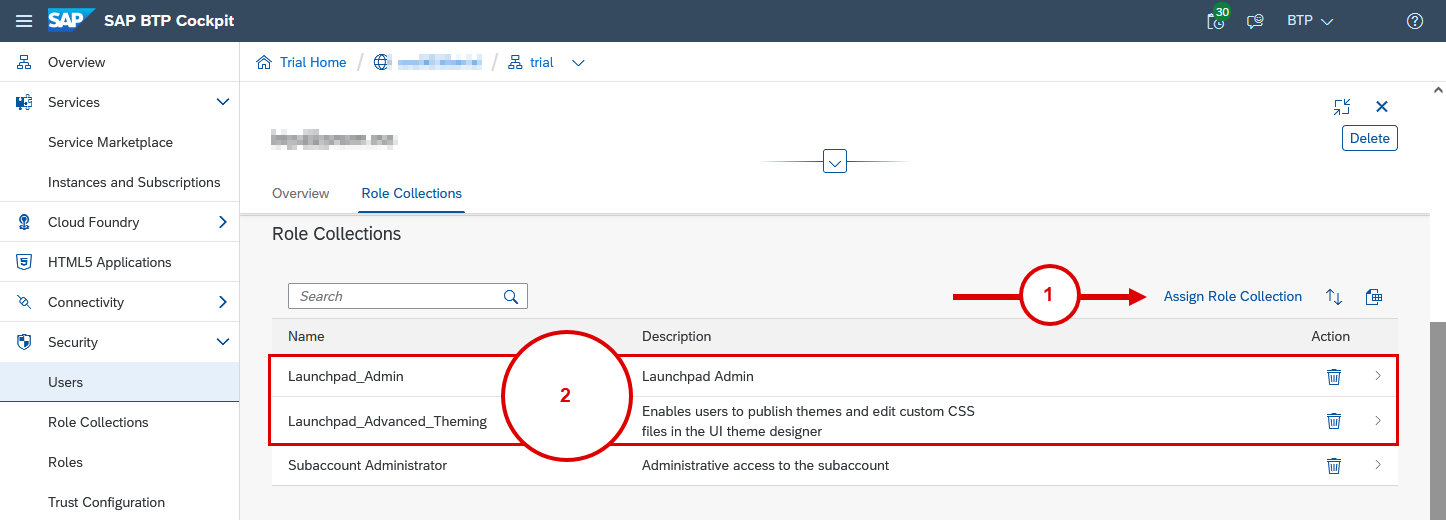Click the vertical scrollbar on the right

(1437, 420)
